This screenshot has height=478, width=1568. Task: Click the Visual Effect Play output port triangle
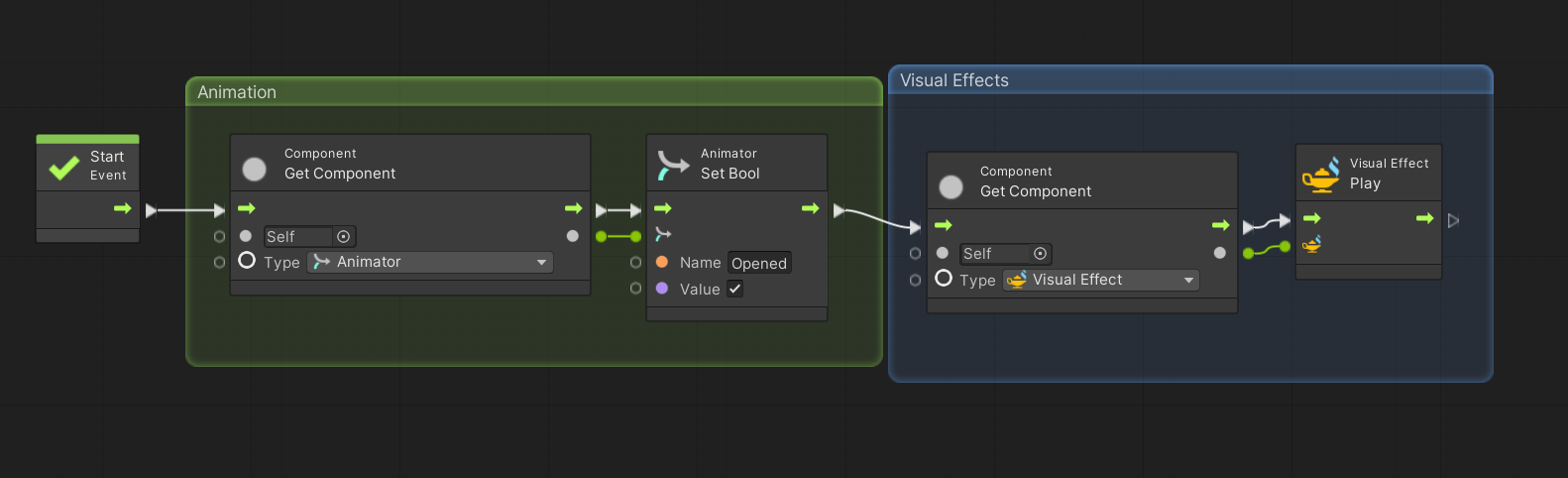[x=1453, y=220]
